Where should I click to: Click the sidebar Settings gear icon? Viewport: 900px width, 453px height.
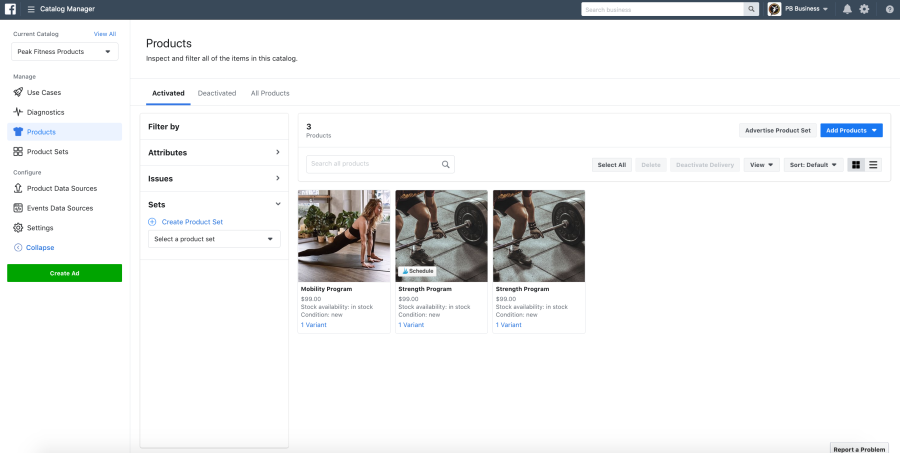[x=18, y=228]
